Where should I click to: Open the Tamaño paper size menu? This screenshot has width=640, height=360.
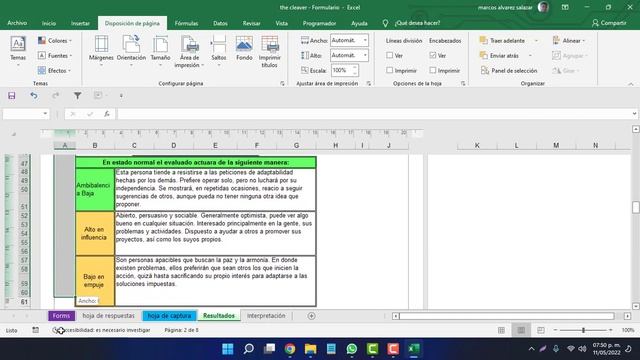tap(160, 51)
